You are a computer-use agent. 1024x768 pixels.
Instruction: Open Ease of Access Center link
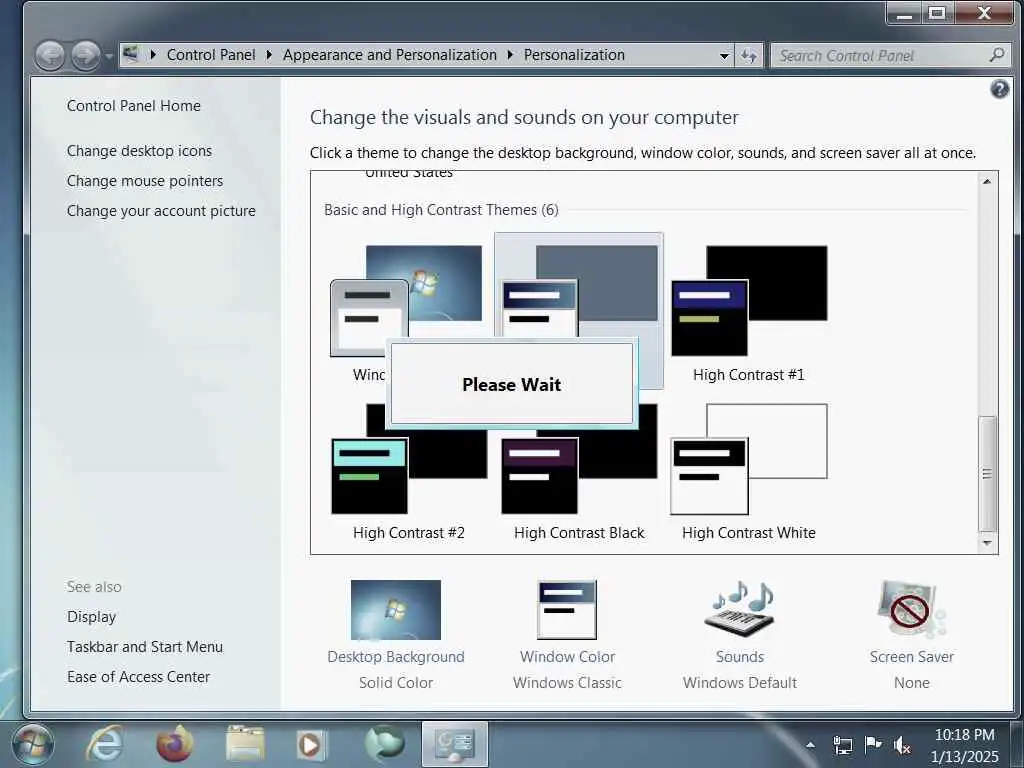[138, 677]
